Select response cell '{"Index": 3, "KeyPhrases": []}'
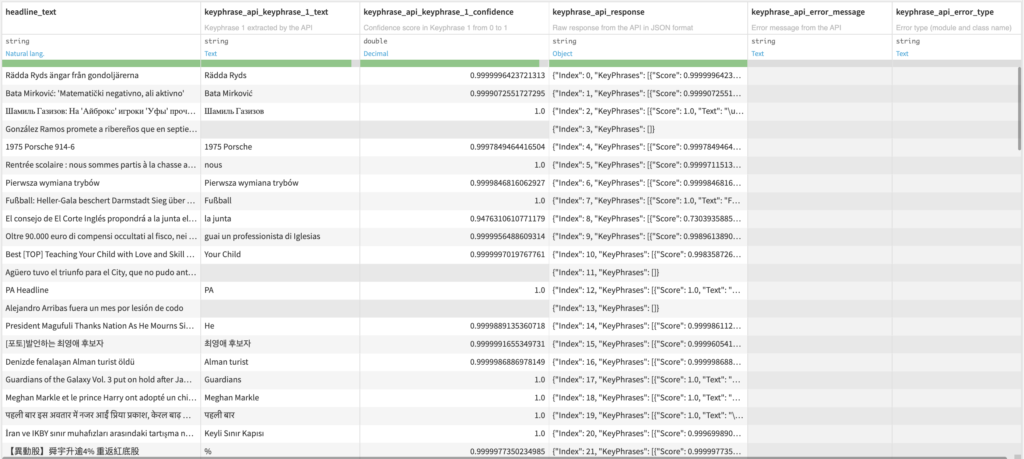 coord(648,129)
